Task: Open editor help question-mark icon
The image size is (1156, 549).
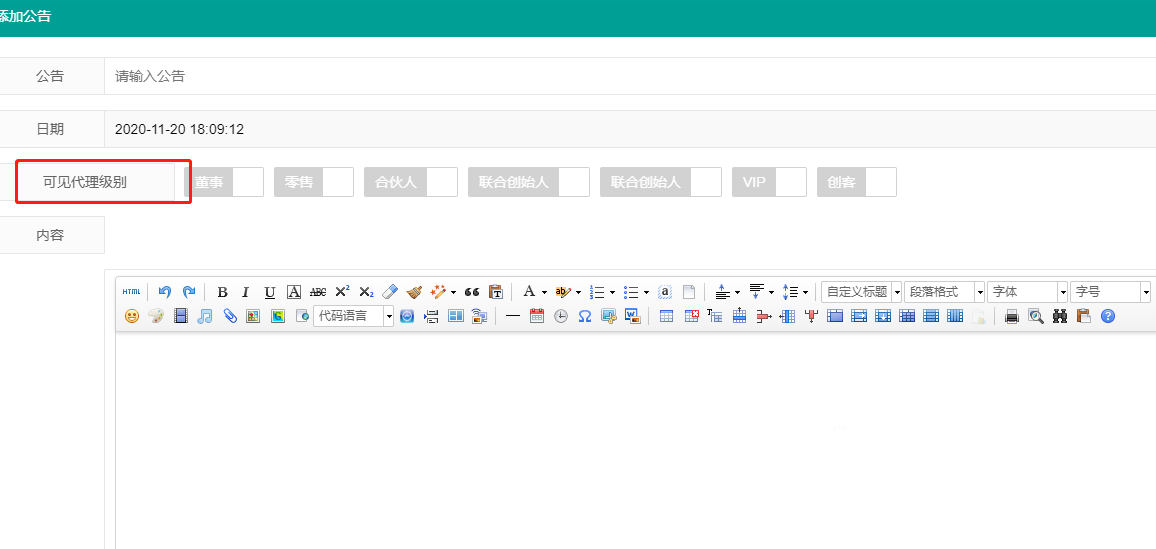Action: coord(1108,316)
